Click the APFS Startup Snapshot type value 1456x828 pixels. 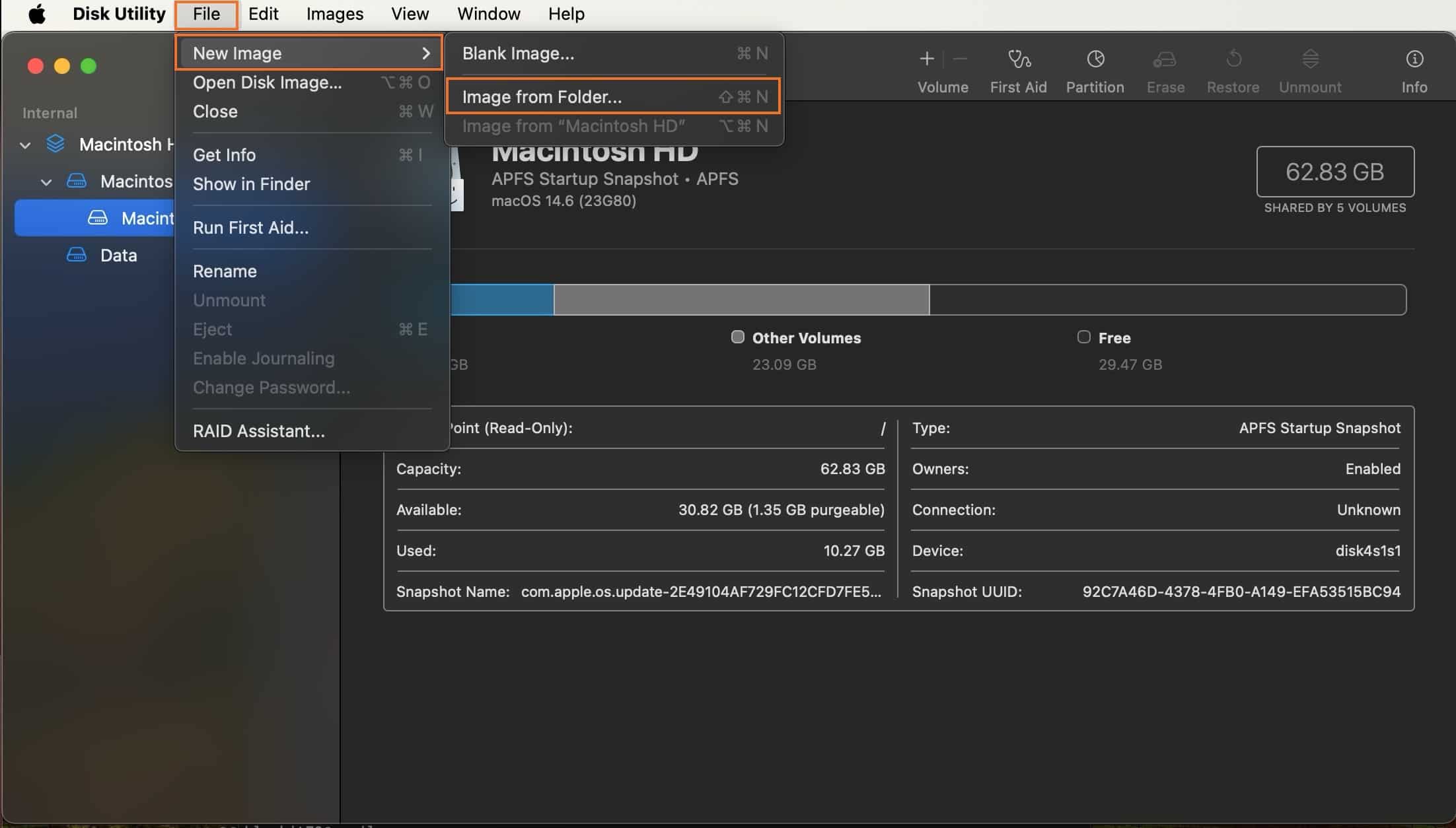pos(1319,428)
